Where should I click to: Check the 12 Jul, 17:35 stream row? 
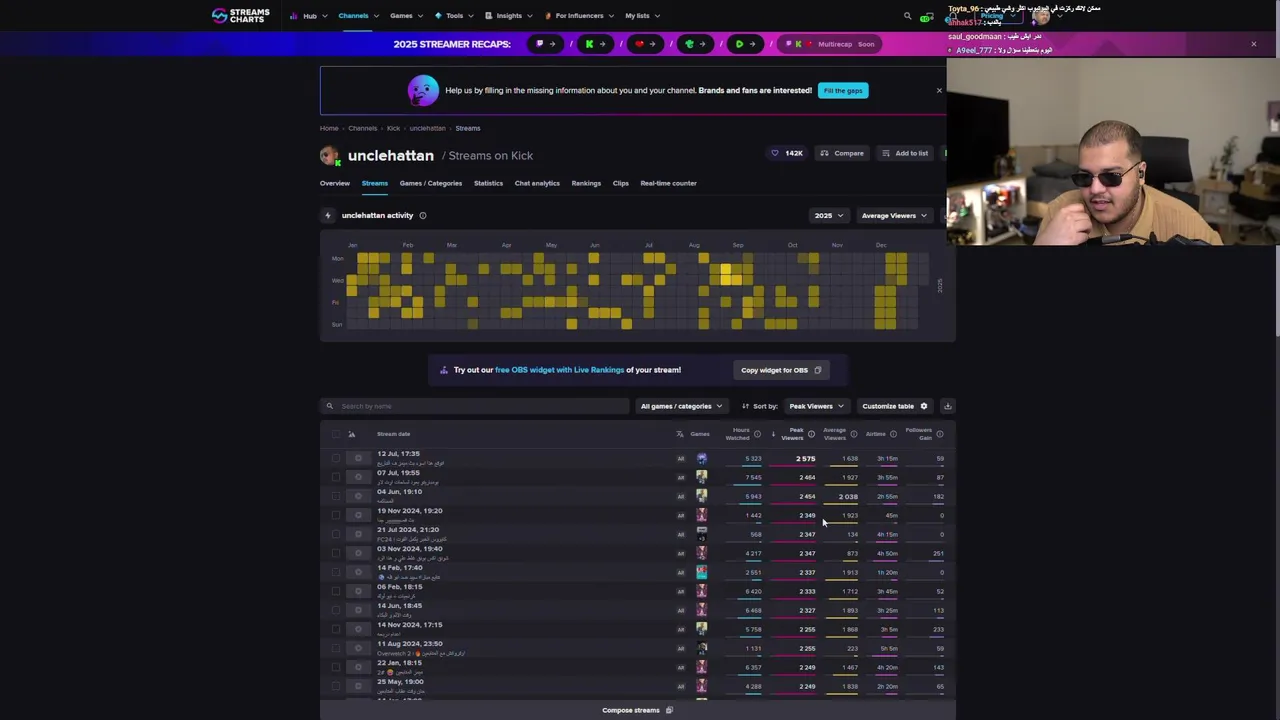pos(336,458)
